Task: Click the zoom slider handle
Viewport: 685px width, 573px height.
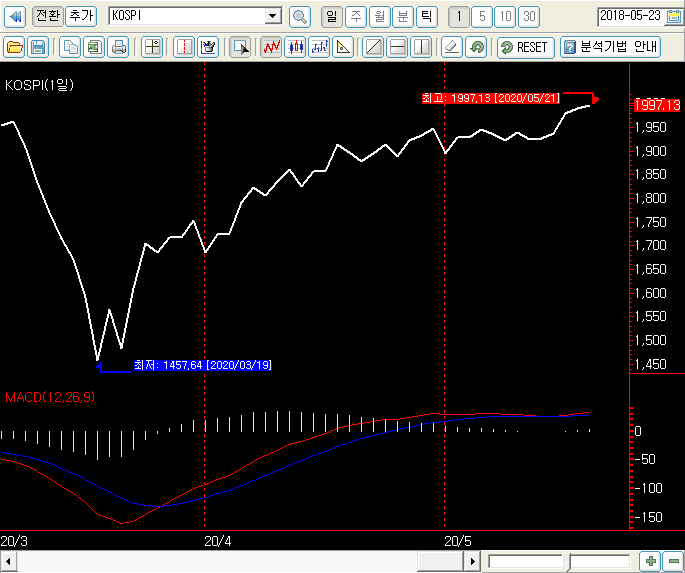Action: click(x=567, y=561)
